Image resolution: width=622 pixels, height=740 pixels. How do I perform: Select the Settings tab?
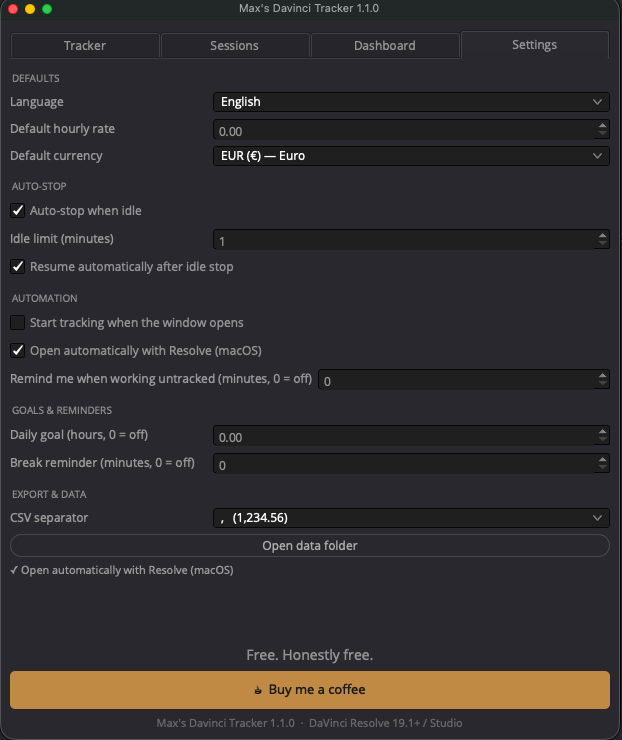click(x=535, y=45)
